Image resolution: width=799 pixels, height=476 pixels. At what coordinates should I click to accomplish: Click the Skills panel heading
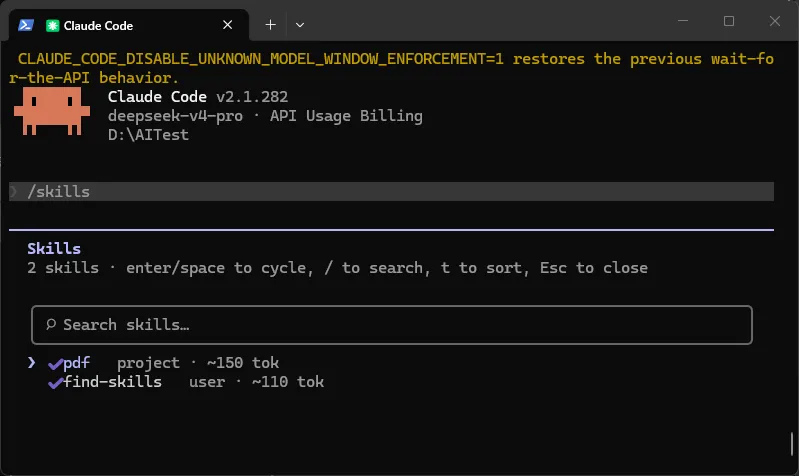coord(54,249)
